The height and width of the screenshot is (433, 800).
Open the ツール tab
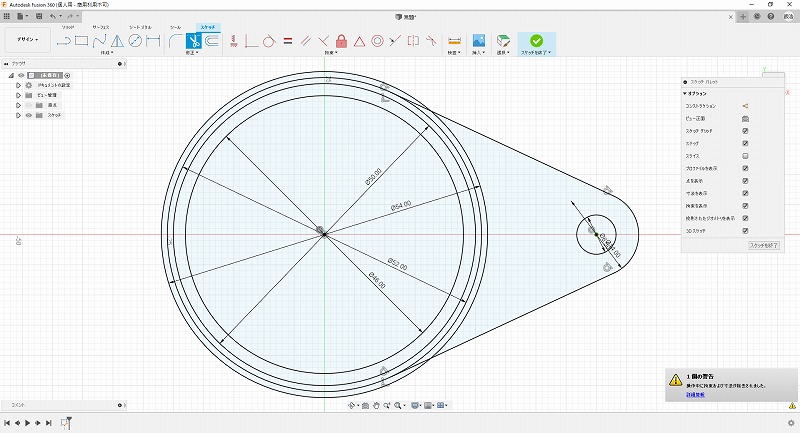(176, 27)
